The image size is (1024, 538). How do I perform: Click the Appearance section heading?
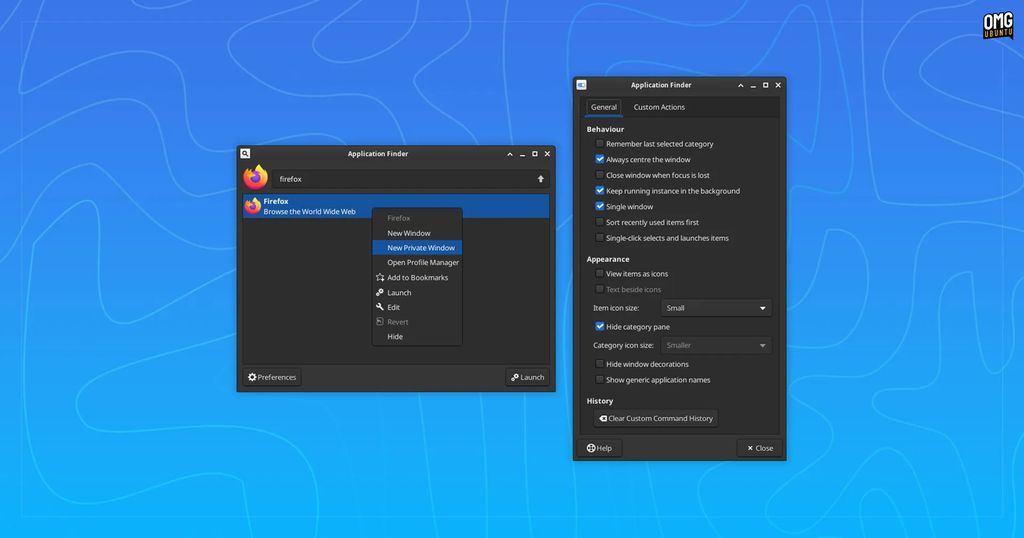click(607, 259)
